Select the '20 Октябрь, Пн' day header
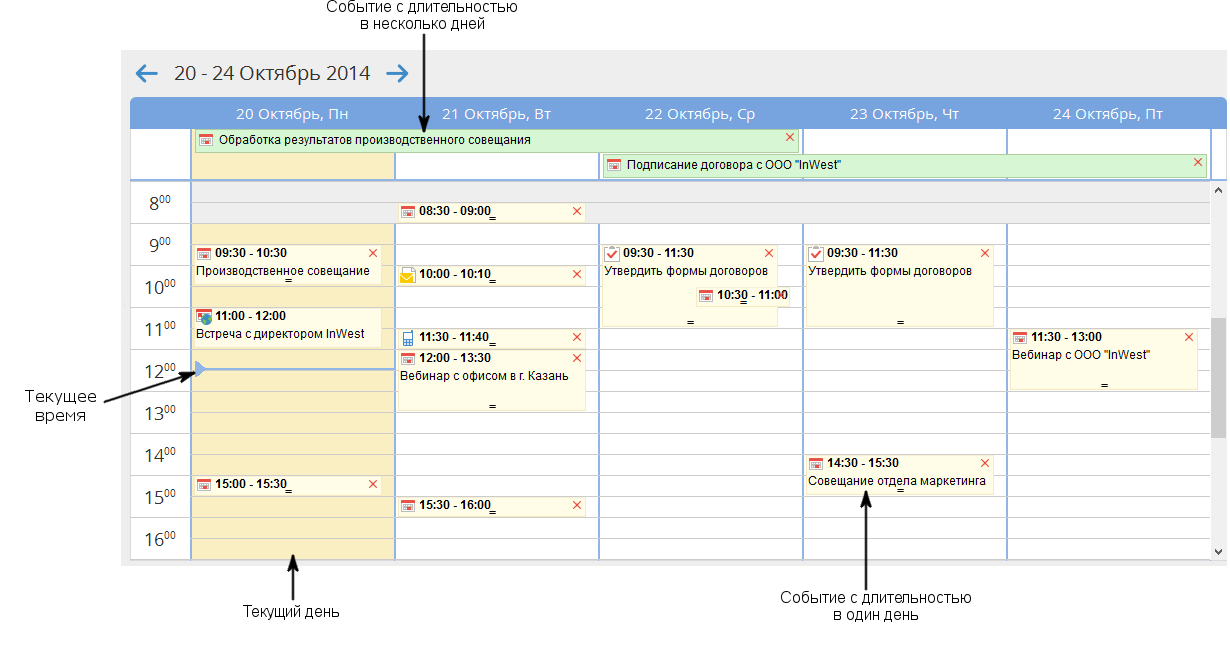Image resolution: width=1230 pixels, height=650 pixels. [293, 114]
